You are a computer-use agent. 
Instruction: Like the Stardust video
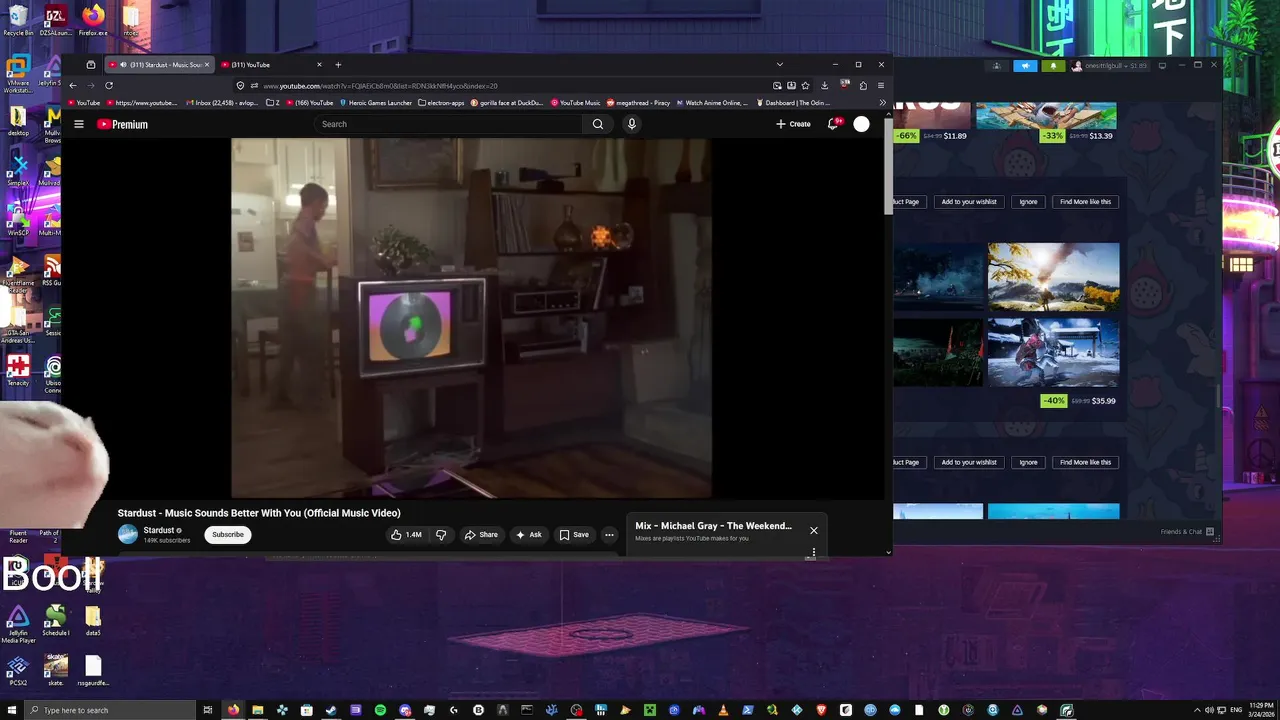click(406, 535)
